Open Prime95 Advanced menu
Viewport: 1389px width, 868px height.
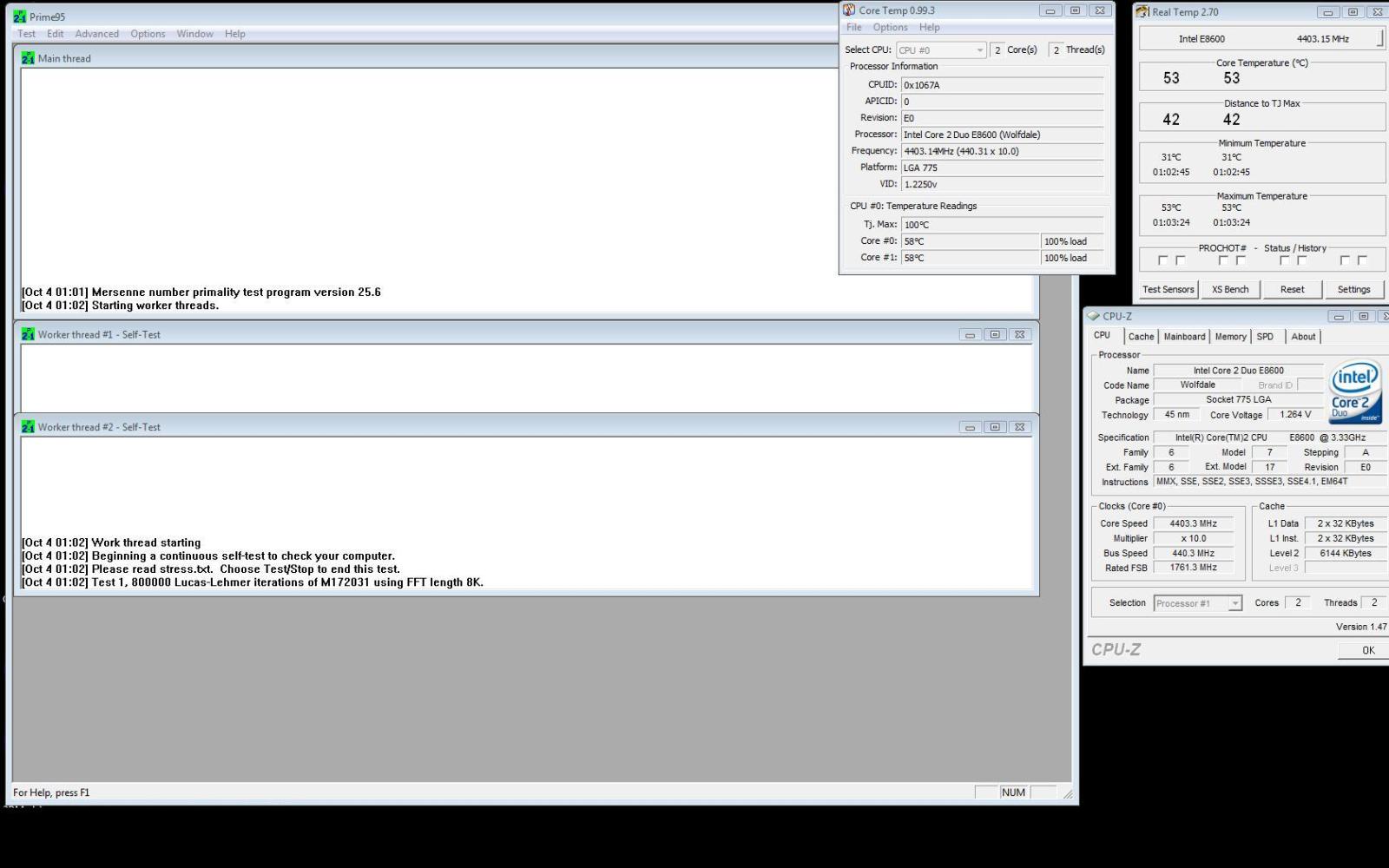click(97, 34)
